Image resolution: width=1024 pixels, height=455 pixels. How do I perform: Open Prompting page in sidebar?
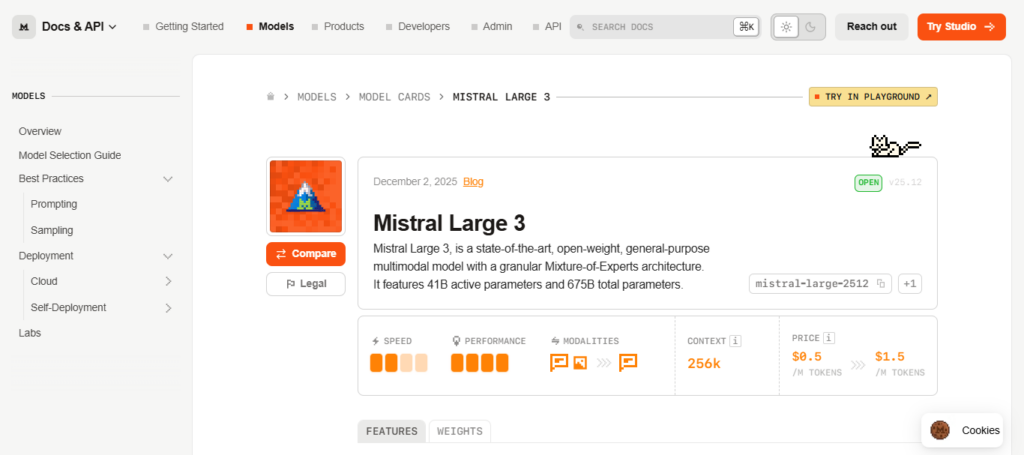point(54,204)
